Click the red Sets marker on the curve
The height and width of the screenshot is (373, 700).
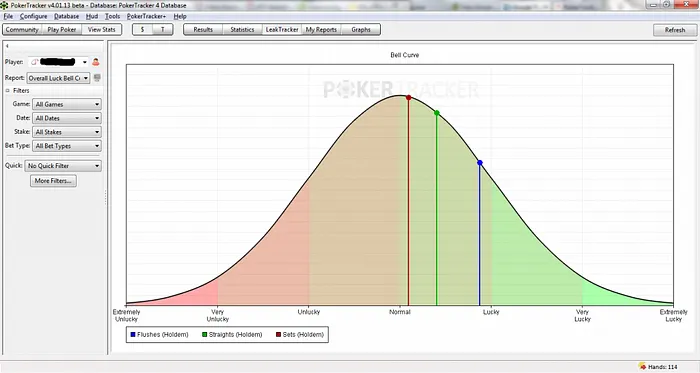(x=408, y=97)
